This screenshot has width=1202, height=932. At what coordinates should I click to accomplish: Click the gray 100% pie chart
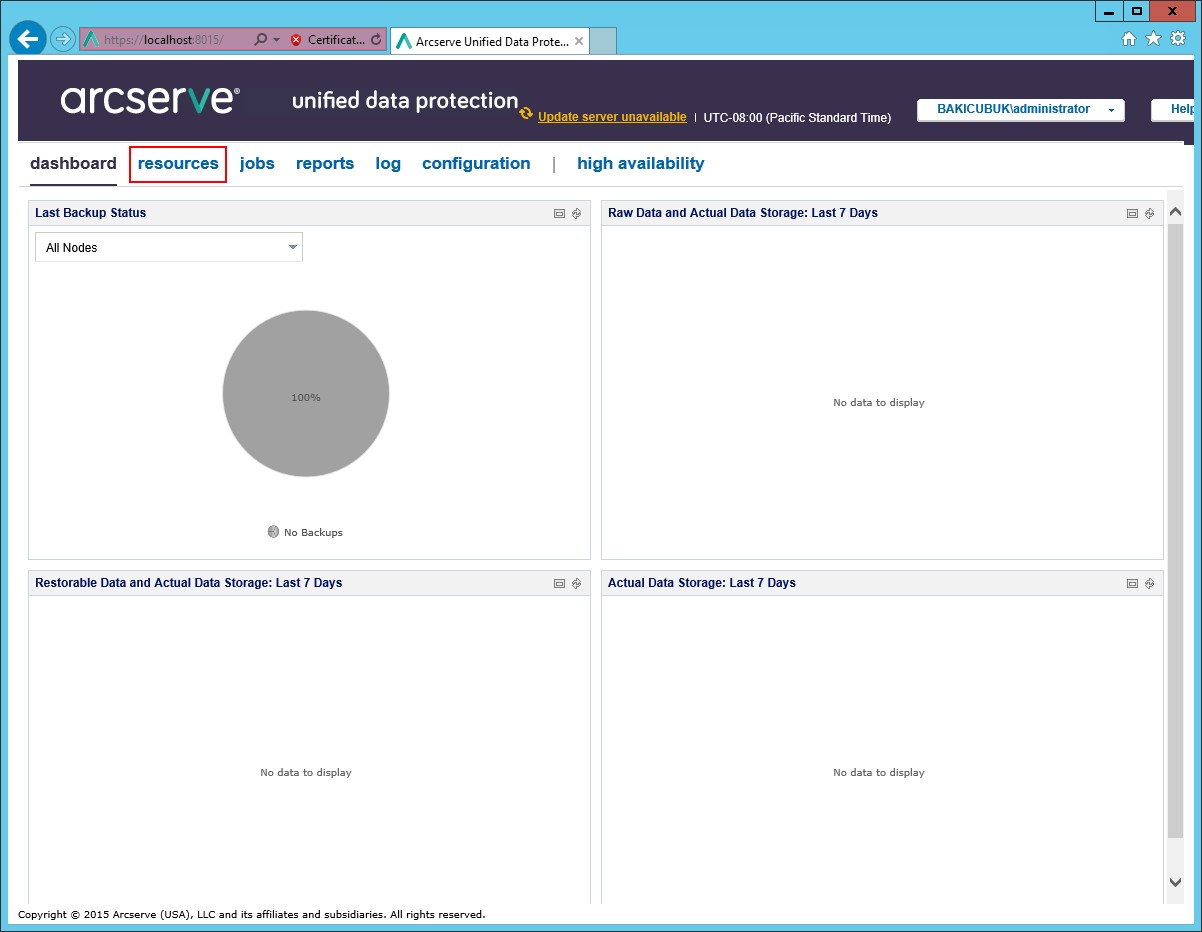click(x=306, y=393)
